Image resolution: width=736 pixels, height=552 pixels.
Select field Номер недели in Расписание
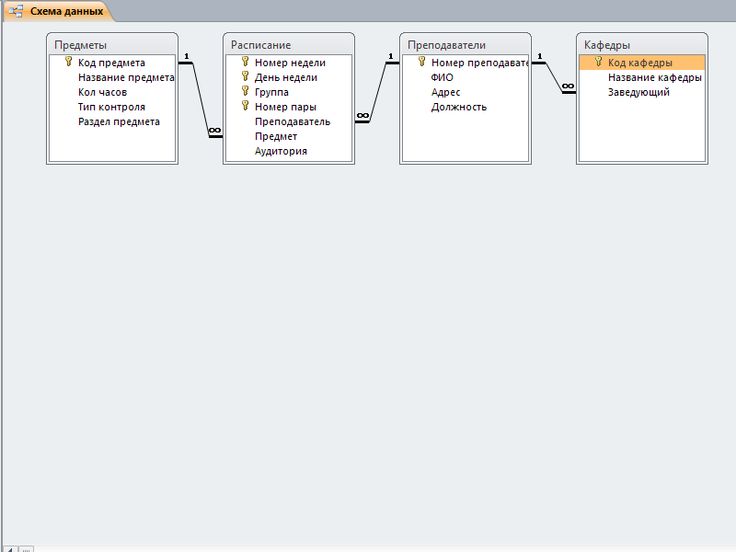pyautogui.click(x=289, y=62)
